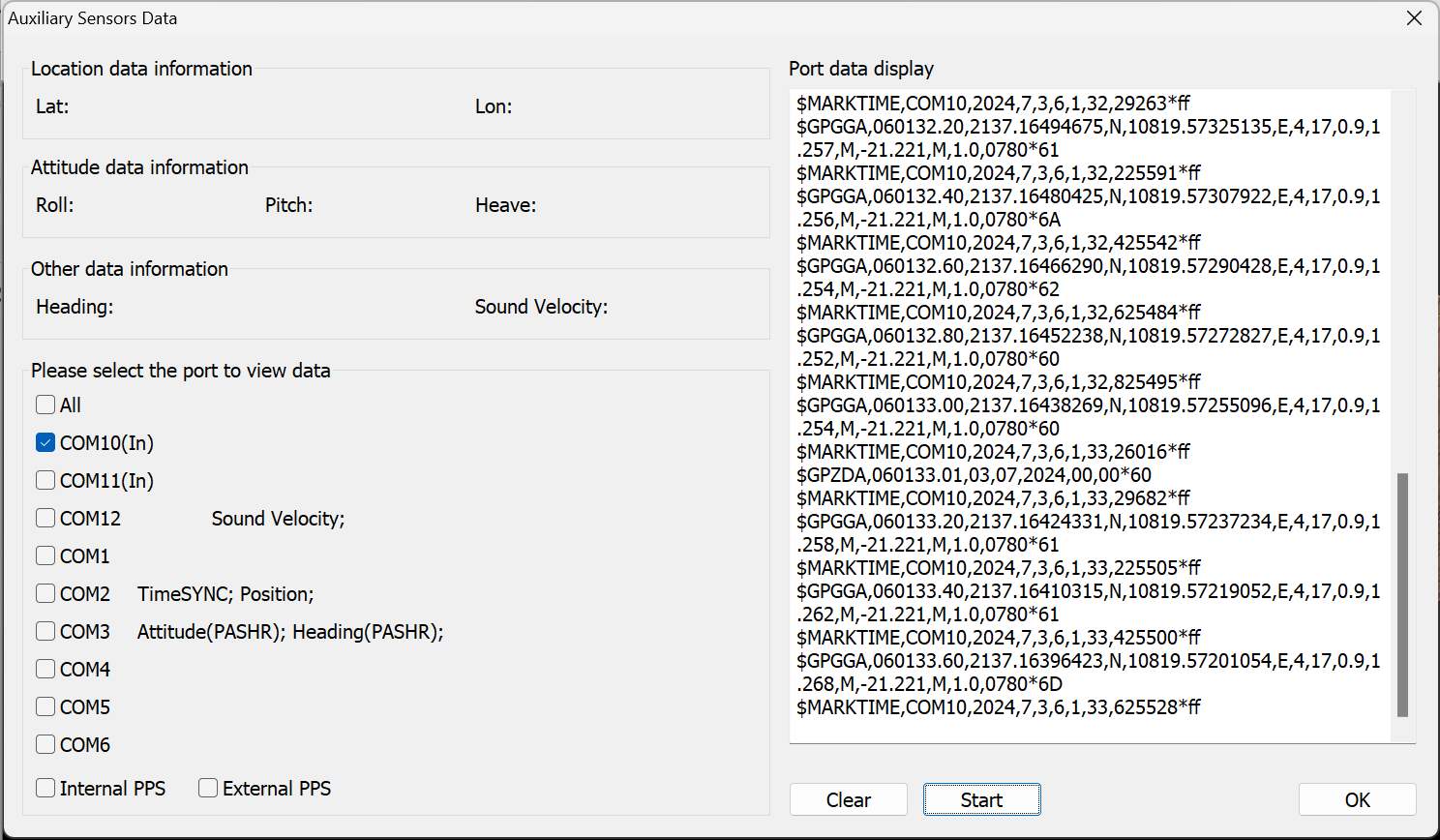Check the Internal PPS option

pyautogui.click(x=45, y=789)
